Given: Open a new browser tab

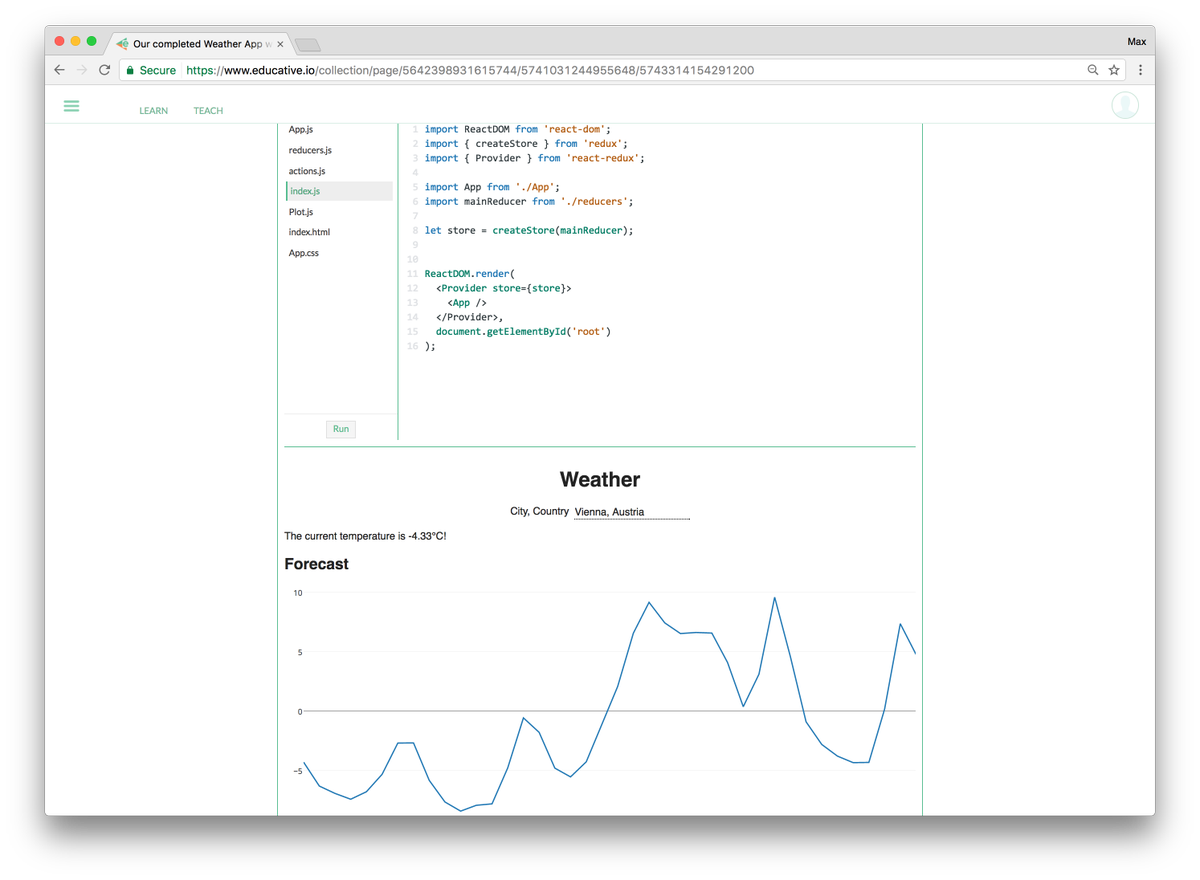Looking at the screenshot, I should [308, 45].
